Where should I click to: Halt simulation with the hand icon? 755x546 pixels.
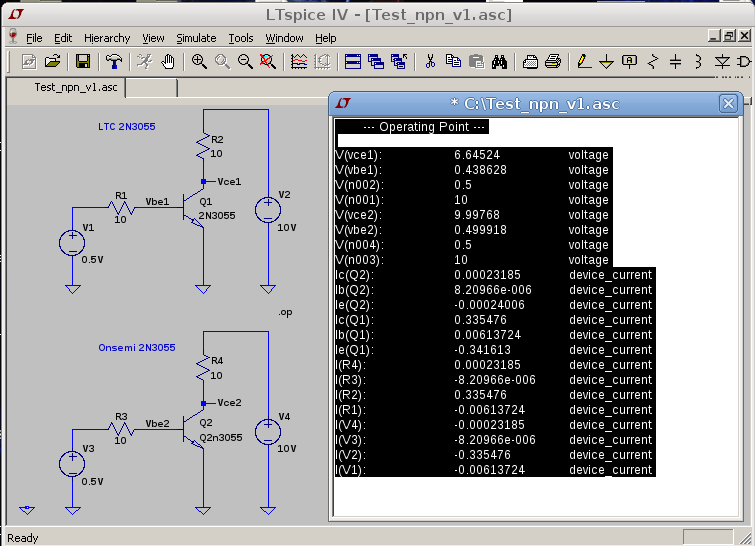click(168, 62)
